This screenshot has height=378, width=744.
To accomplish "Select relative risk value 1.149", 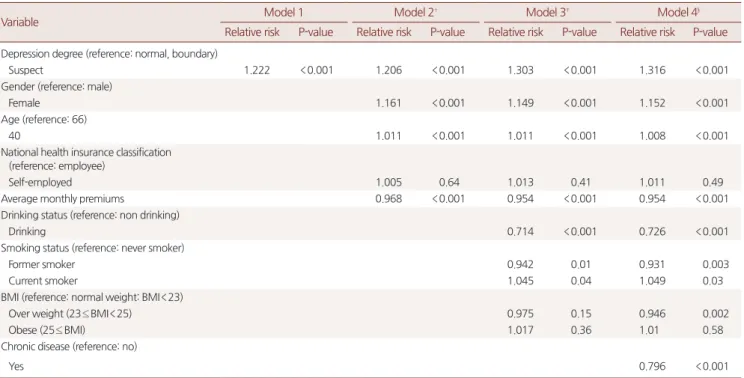I will 521,103.
